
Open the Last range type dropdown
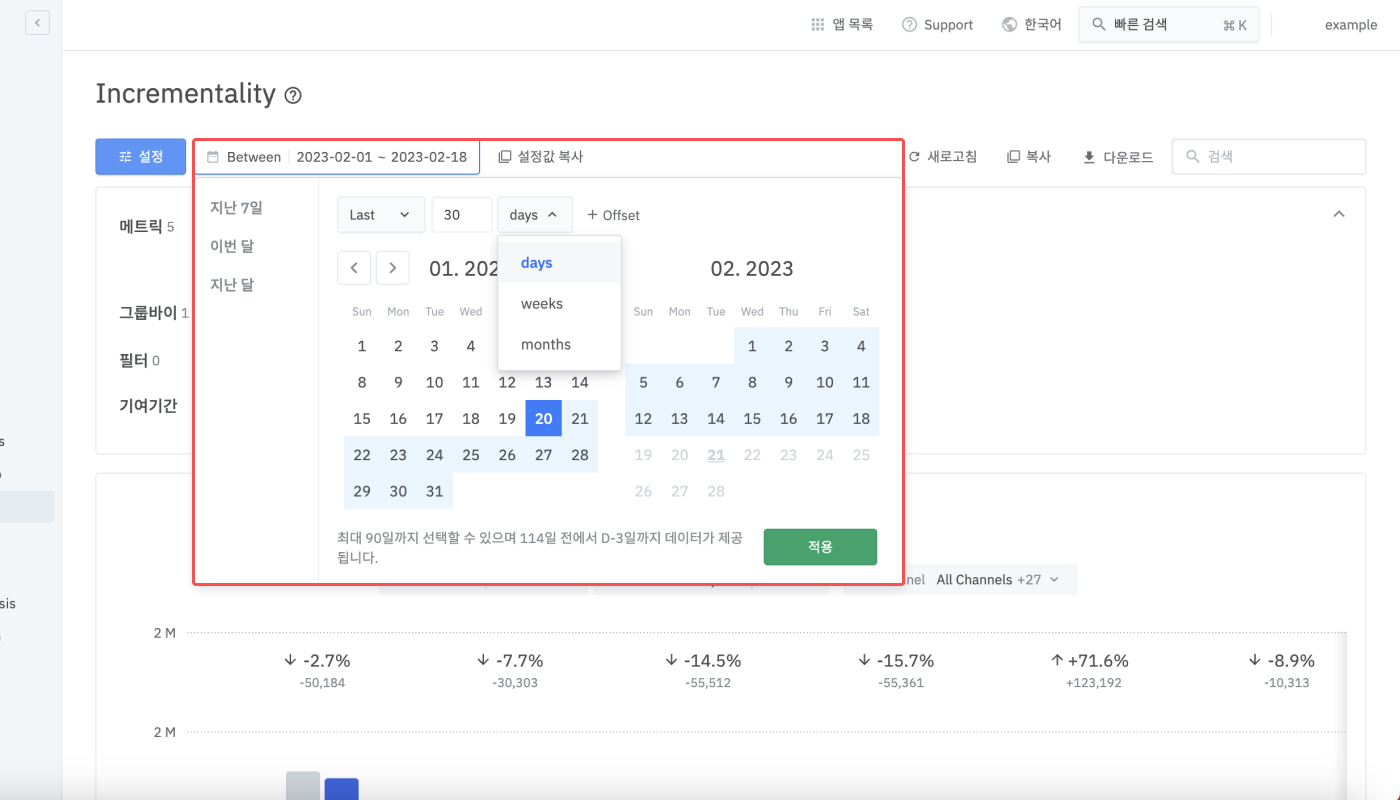(381, 215)
